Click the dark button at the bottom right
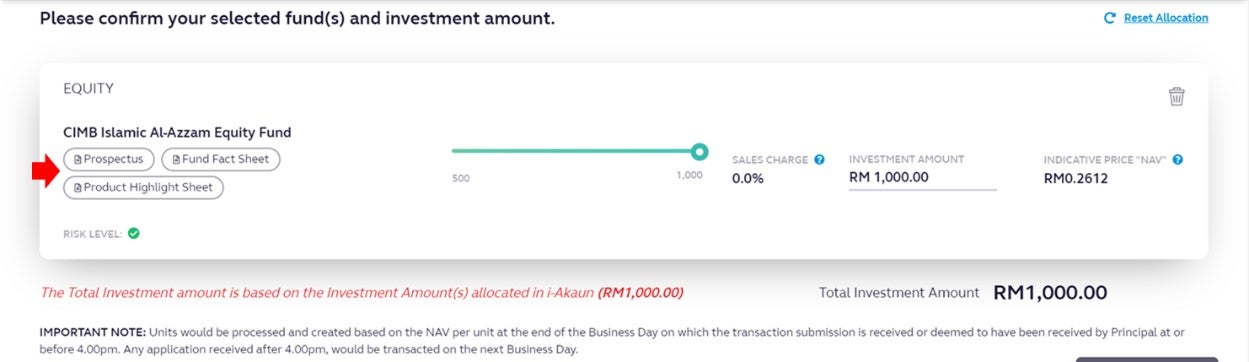Screen dimensions: 1249x362 click(1147, 359)
